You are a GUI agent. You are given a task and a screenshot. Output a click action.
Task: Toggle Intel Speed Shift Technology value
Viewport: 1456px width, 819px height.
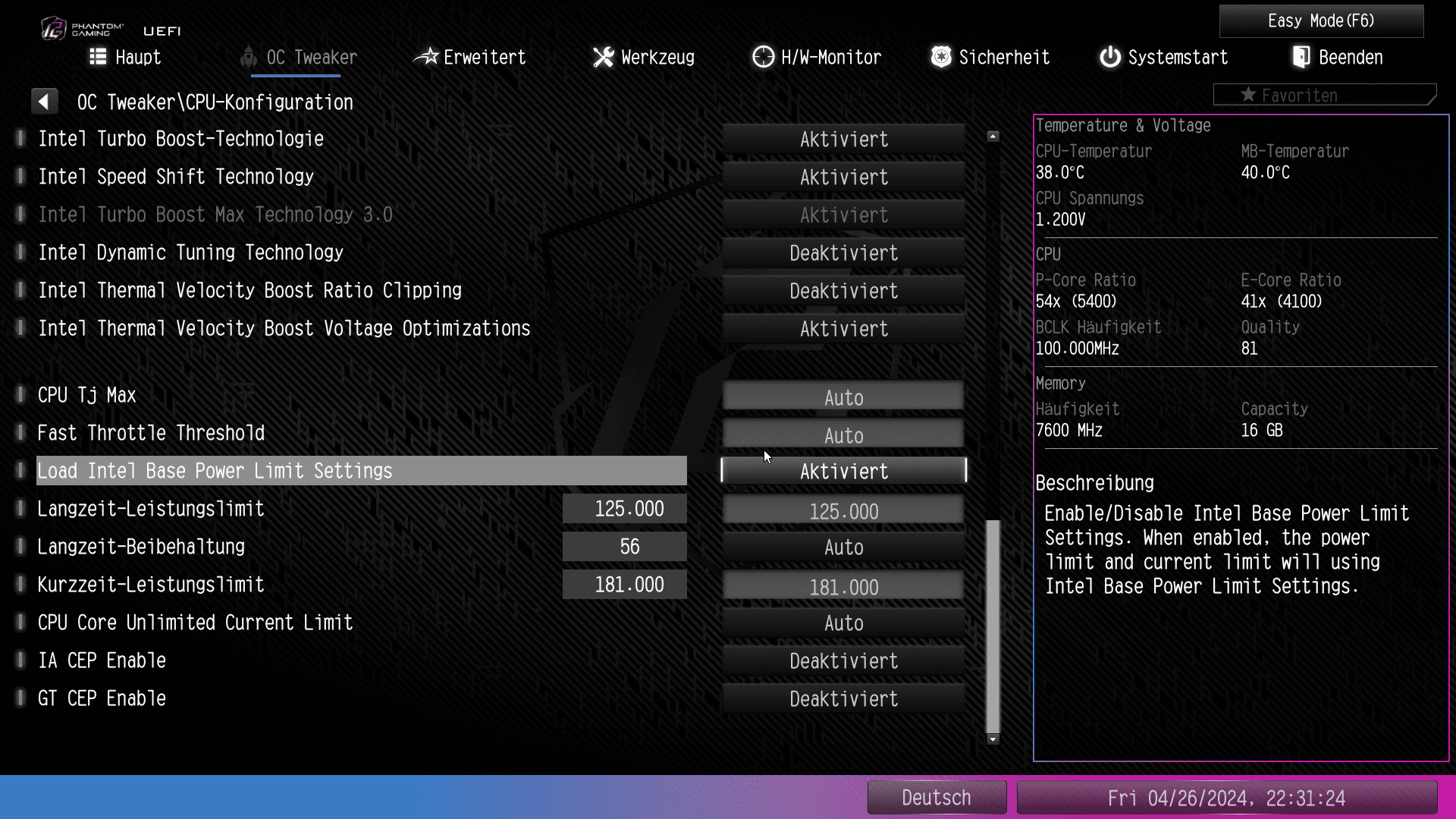(x=843, y=177)
